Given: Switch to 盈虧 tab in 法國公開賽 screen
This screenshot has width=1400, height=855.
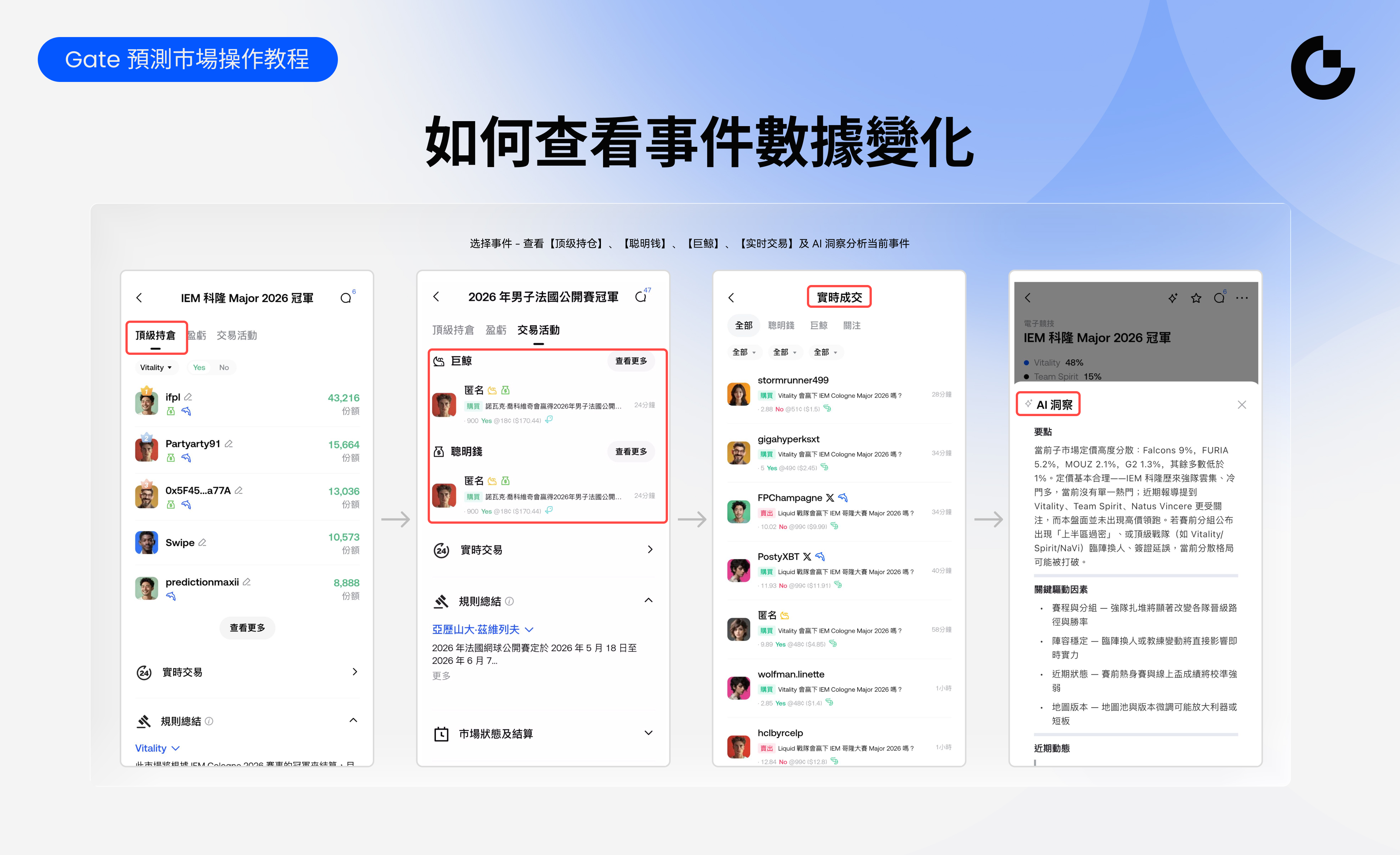Looking at the screenshot, I should 496,330.
